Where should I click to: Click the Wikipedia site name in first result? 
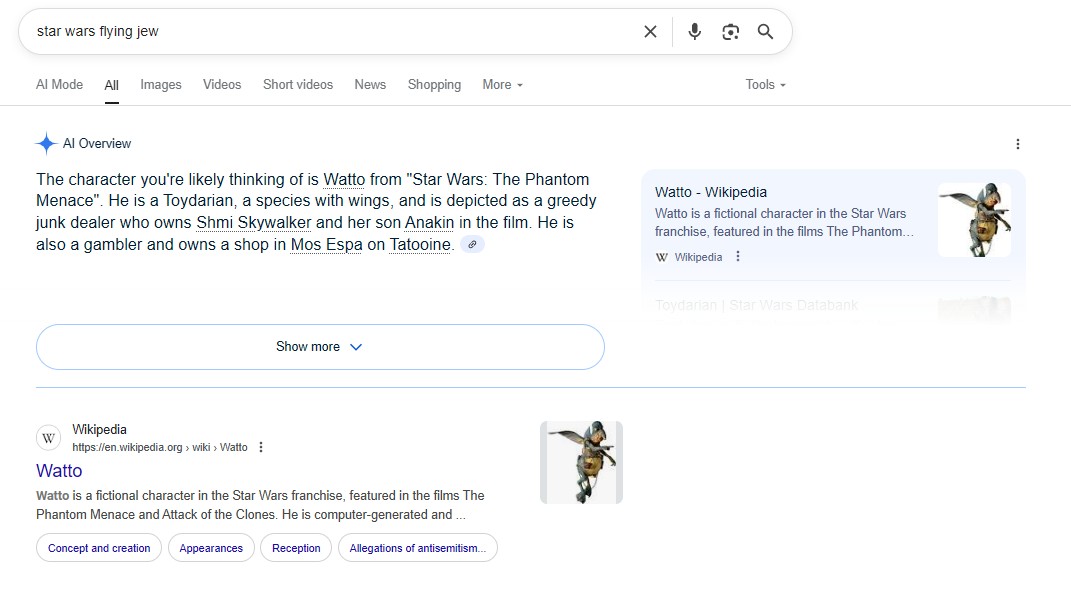pos(100,429)
